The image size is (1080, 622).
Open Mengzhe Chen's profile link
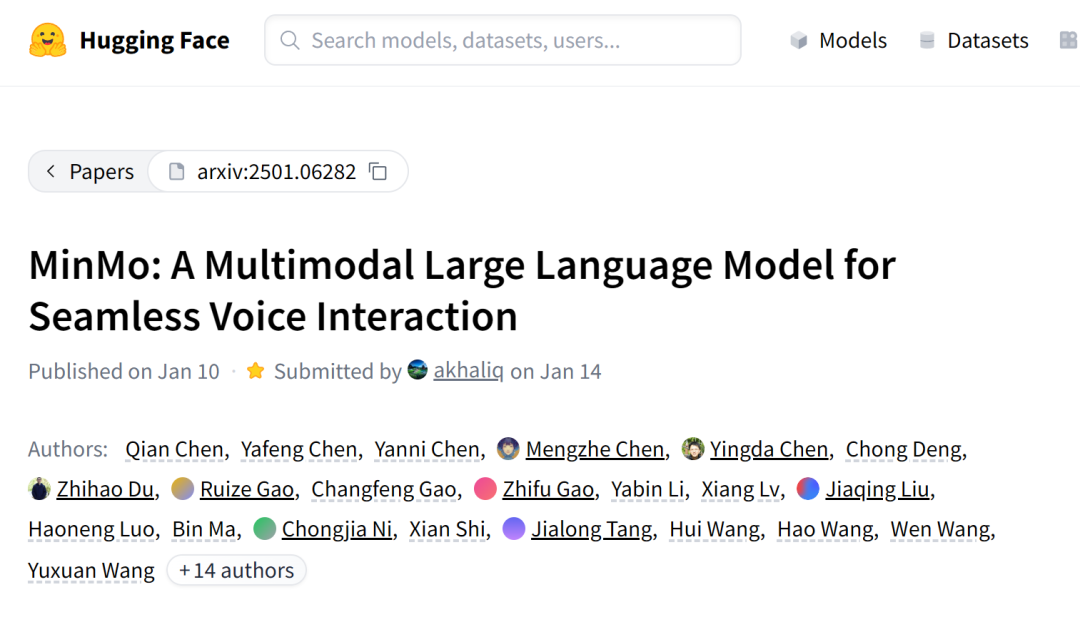click(595, 449)
